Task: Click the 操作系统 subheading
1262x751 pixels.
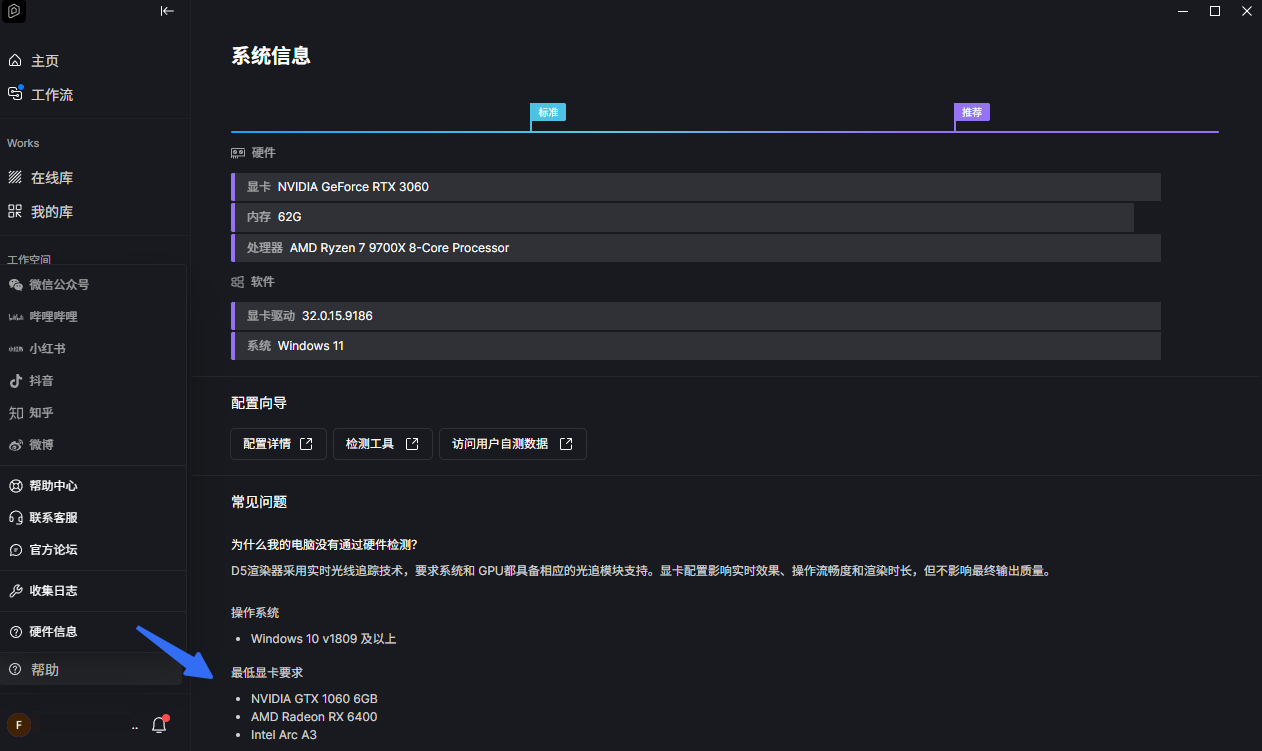Action: 255,613
